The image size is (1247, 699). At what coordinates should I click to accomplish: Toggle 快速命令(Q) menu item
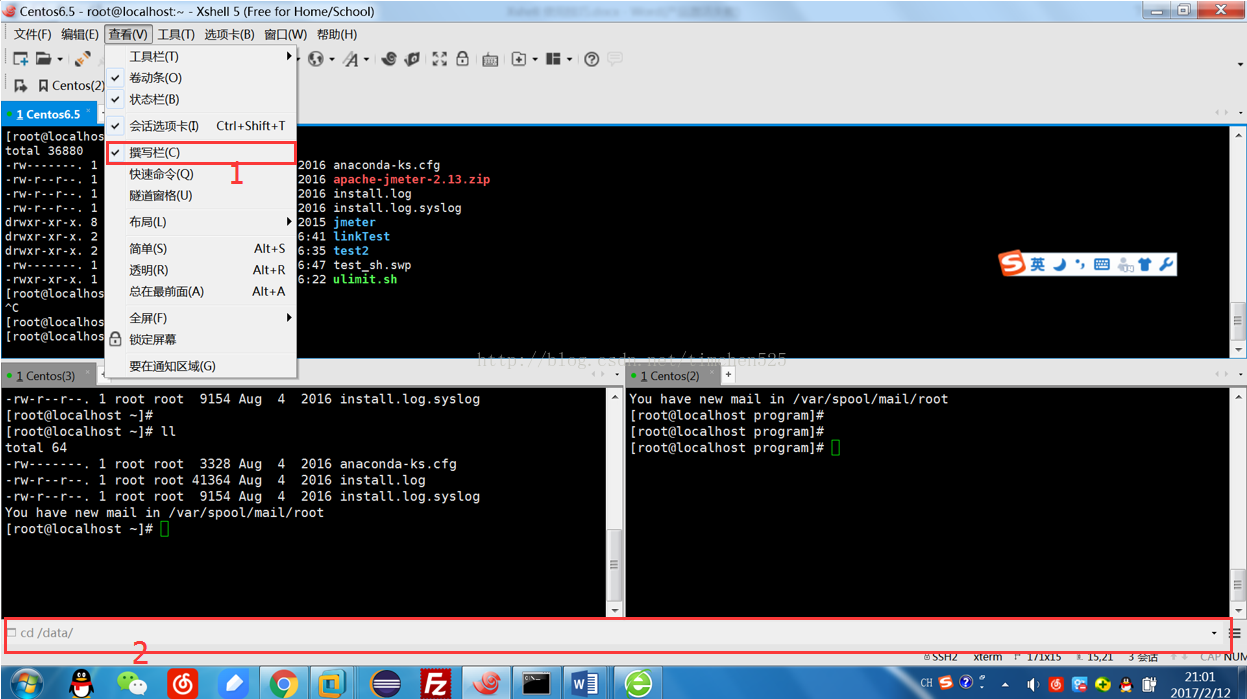pyautogui.click(x=201, y=174)
